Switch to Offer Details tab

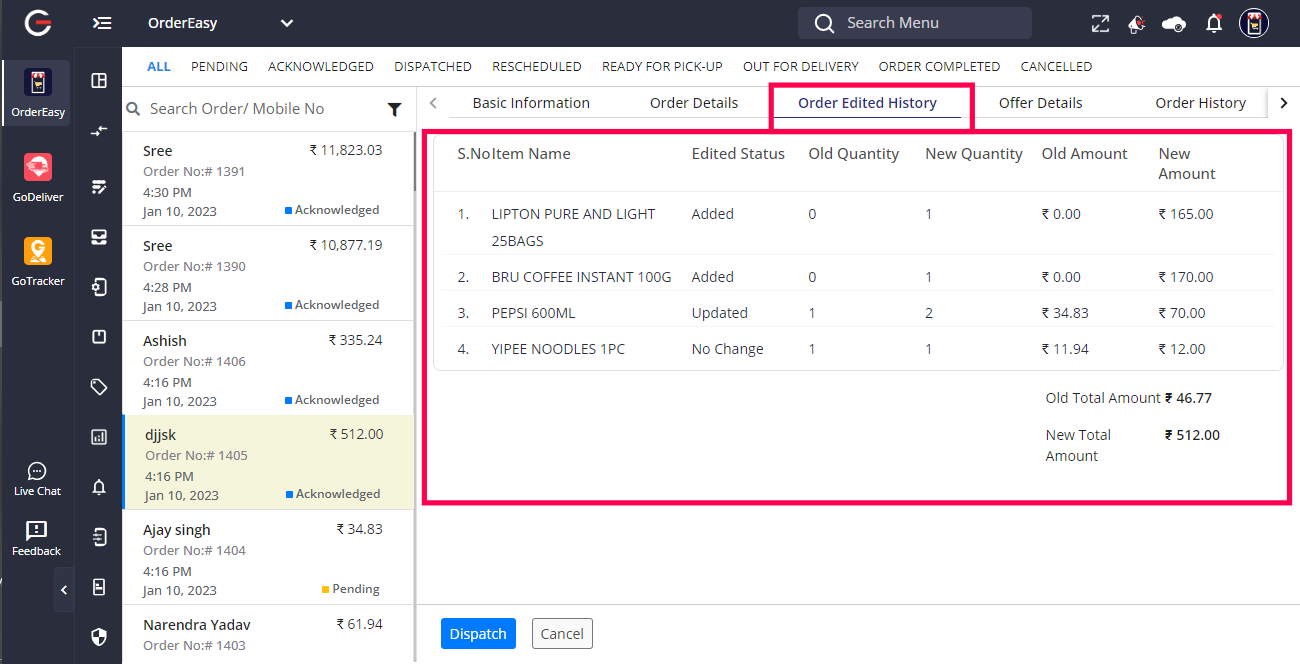(x=1040, y=103)
